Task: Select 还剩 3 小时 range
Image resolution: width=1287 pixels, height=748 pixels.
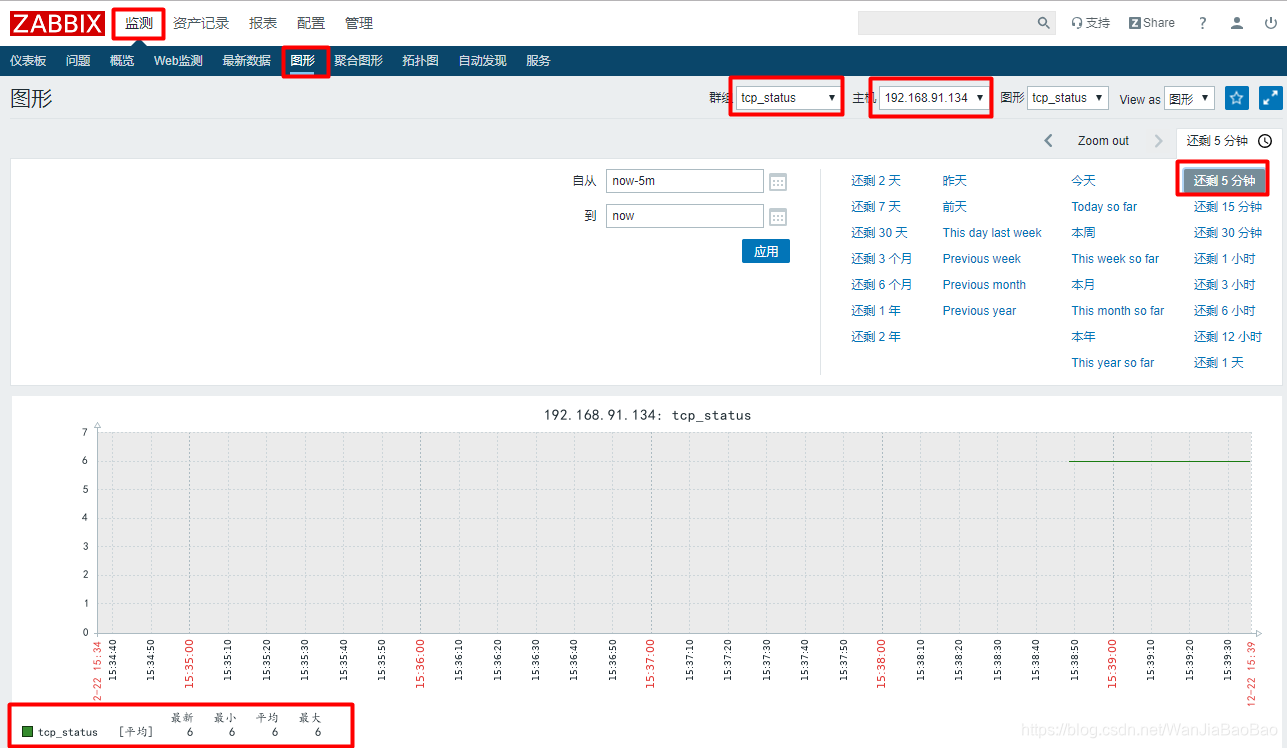Action: [x=1224, y=285]
